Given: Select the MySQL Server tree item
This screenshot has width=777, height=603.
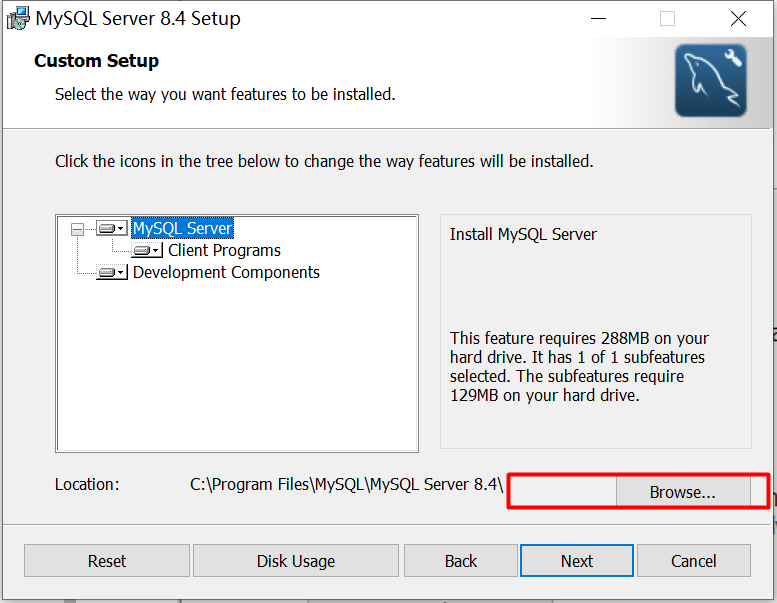Looking at the screenshot, I should click(182, 228).
